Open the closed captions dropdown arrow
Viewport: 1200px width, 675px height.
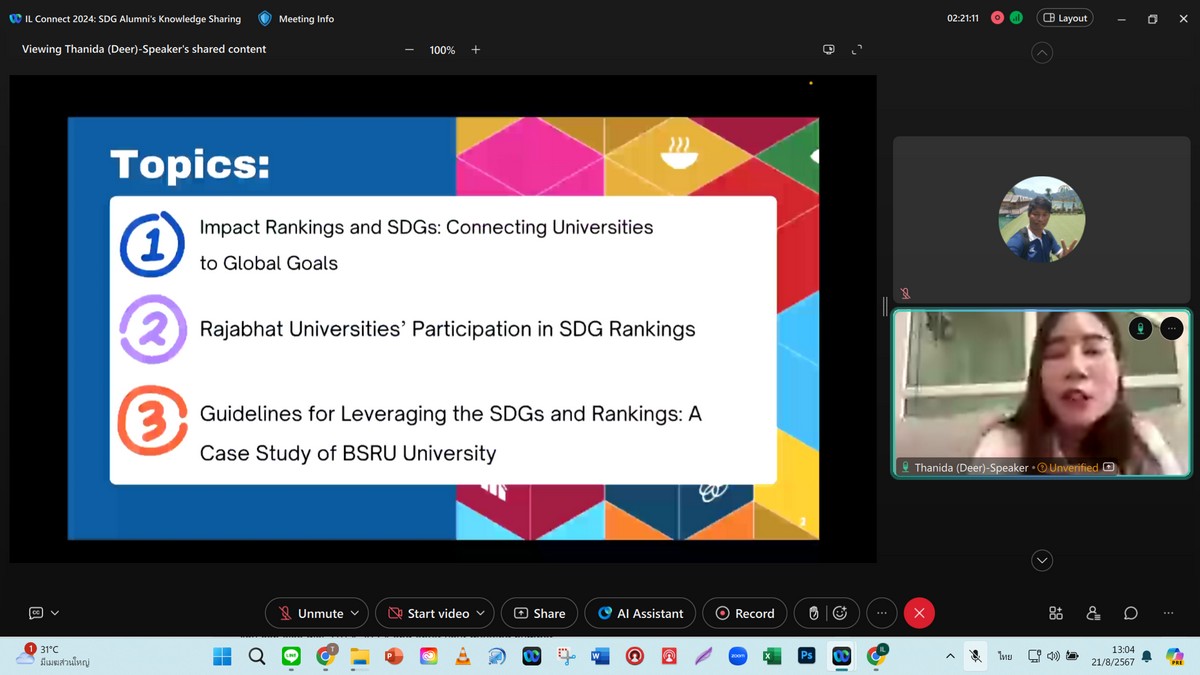[x=55, y=613]
